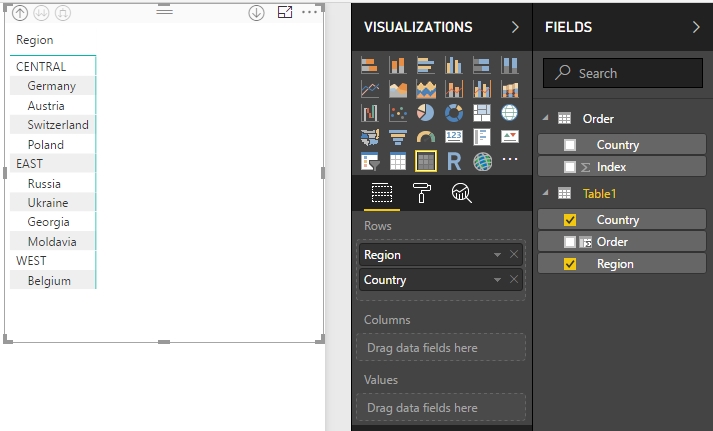Select the Area chart visual
The height and width of the screenshot is (431, 713).
click(x=397, y=89)
